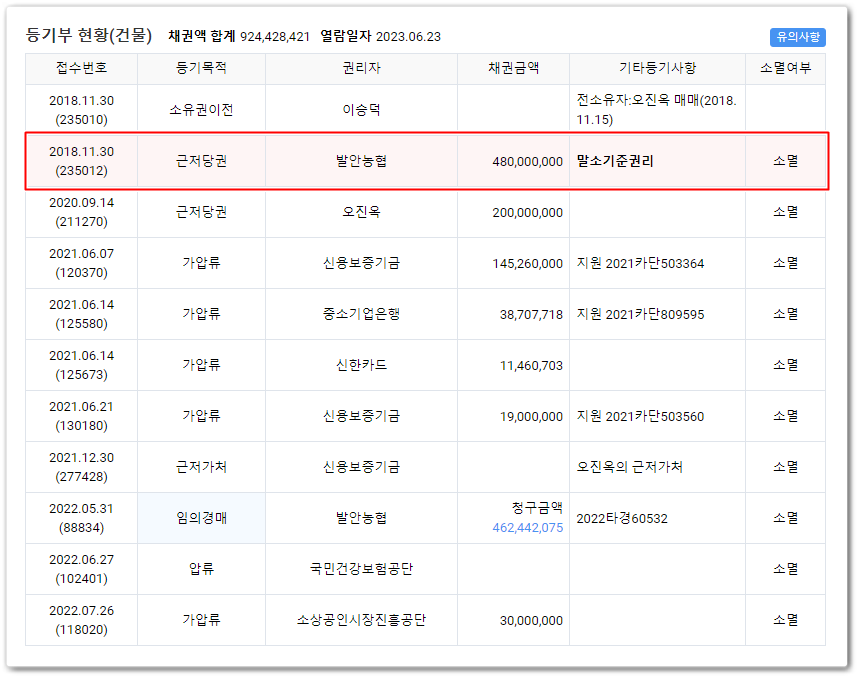Select the 압류 cell

pos(201,569)
